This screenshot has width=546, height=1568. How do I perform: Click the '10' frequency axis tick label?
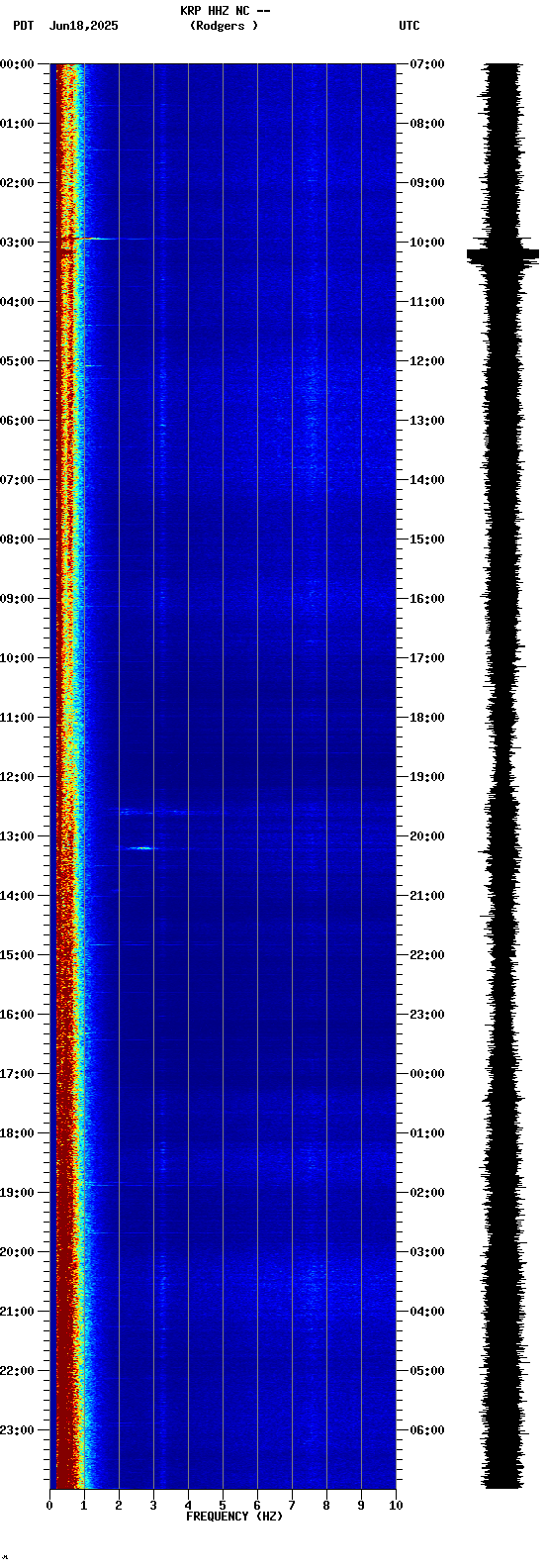[396, 1506]
